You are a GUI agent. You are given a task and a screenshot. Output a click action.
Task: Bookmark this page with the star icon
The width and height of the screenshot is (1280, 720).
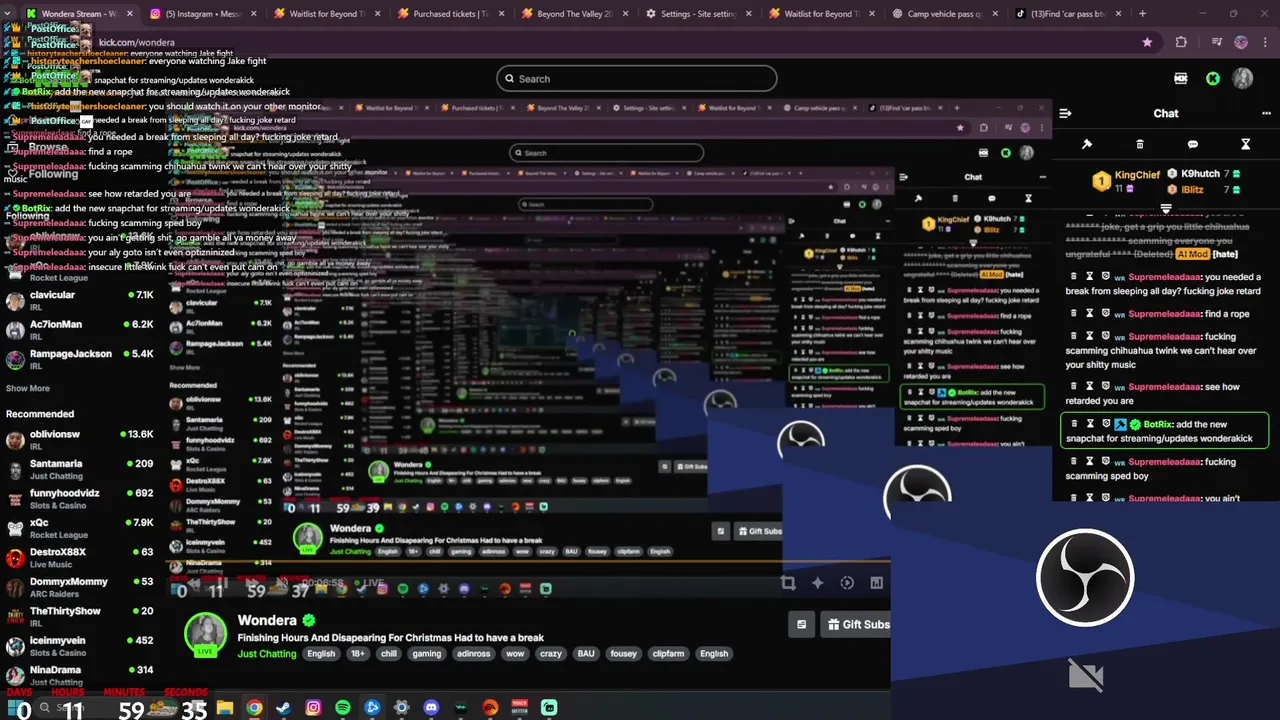pyautogui.click(x=1147, y=43)
